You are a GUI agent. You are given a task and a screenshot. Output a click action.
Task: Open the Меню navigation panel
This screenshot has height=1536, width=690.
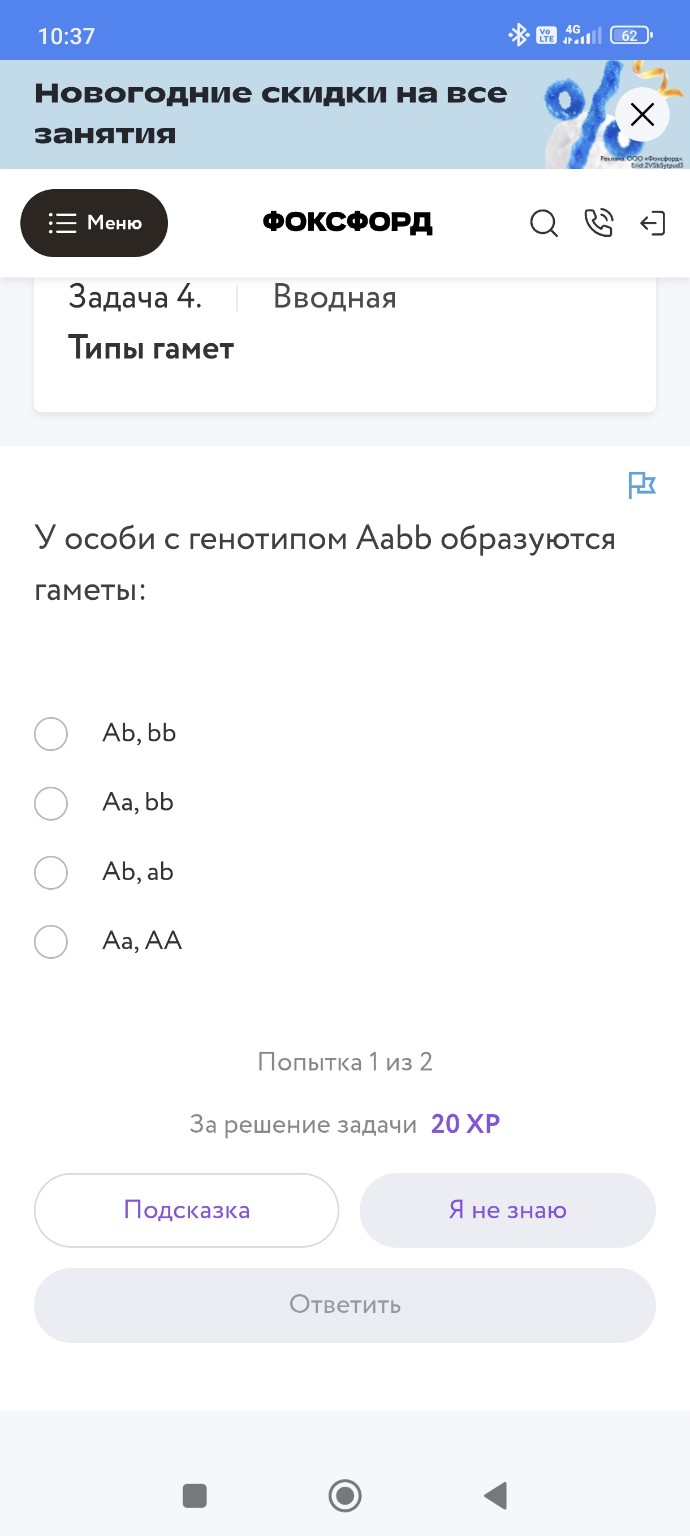click(x=94, y=223)
